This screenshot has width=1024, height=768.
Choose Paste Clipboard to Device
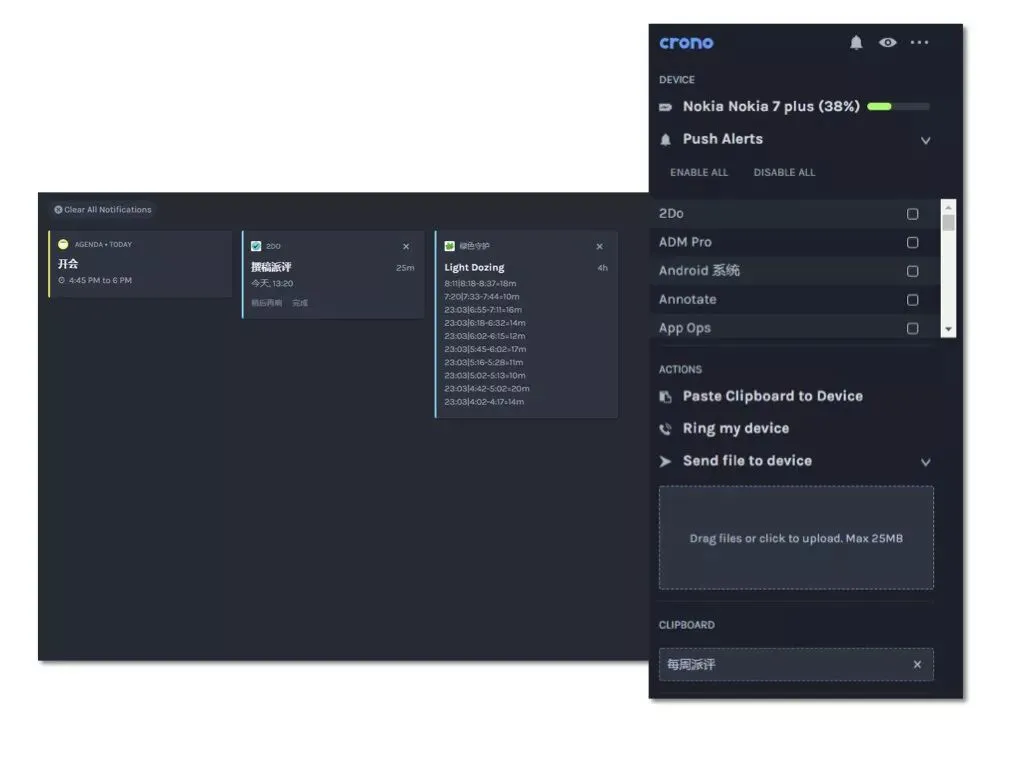(x=773, y=396)
